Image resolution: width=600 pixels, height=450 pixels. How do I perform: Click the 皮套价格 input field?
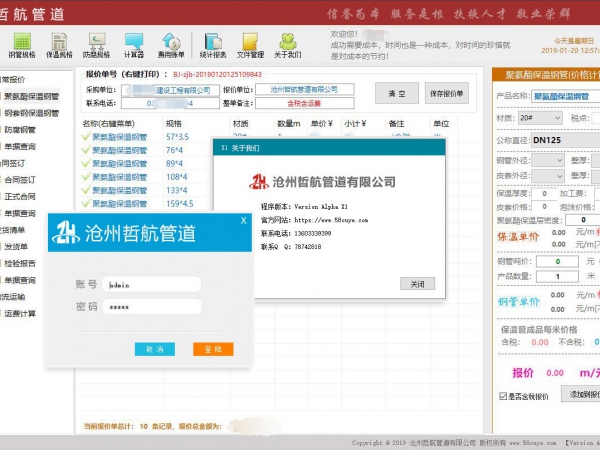[544, 207]
